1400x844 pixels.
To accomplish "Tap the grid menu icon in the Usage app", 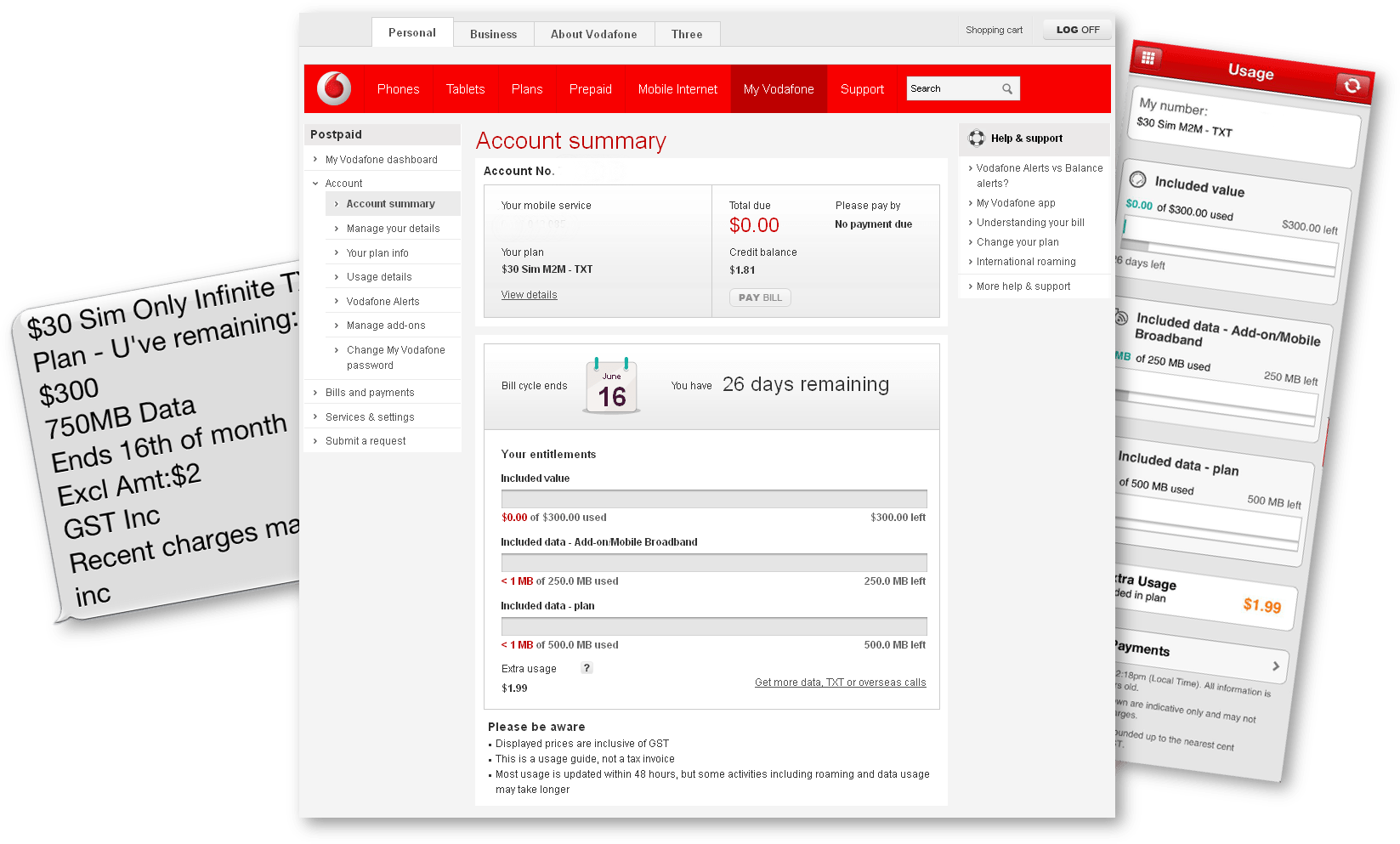I will pyautogui.click(x=1148, y=58).
